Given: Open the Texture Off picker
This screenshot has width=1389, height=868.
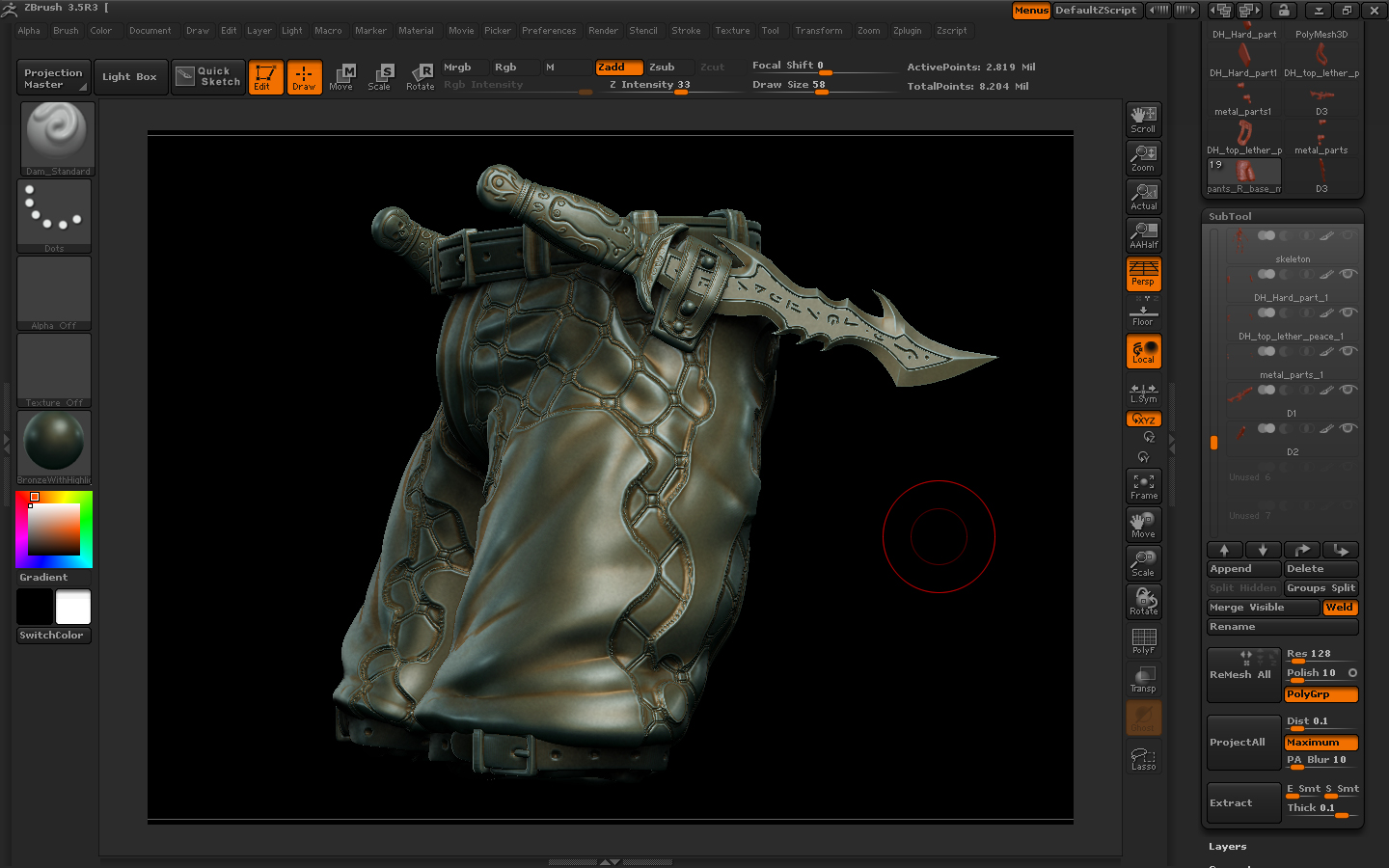Looking at the screenshot, I should [56, 370].
